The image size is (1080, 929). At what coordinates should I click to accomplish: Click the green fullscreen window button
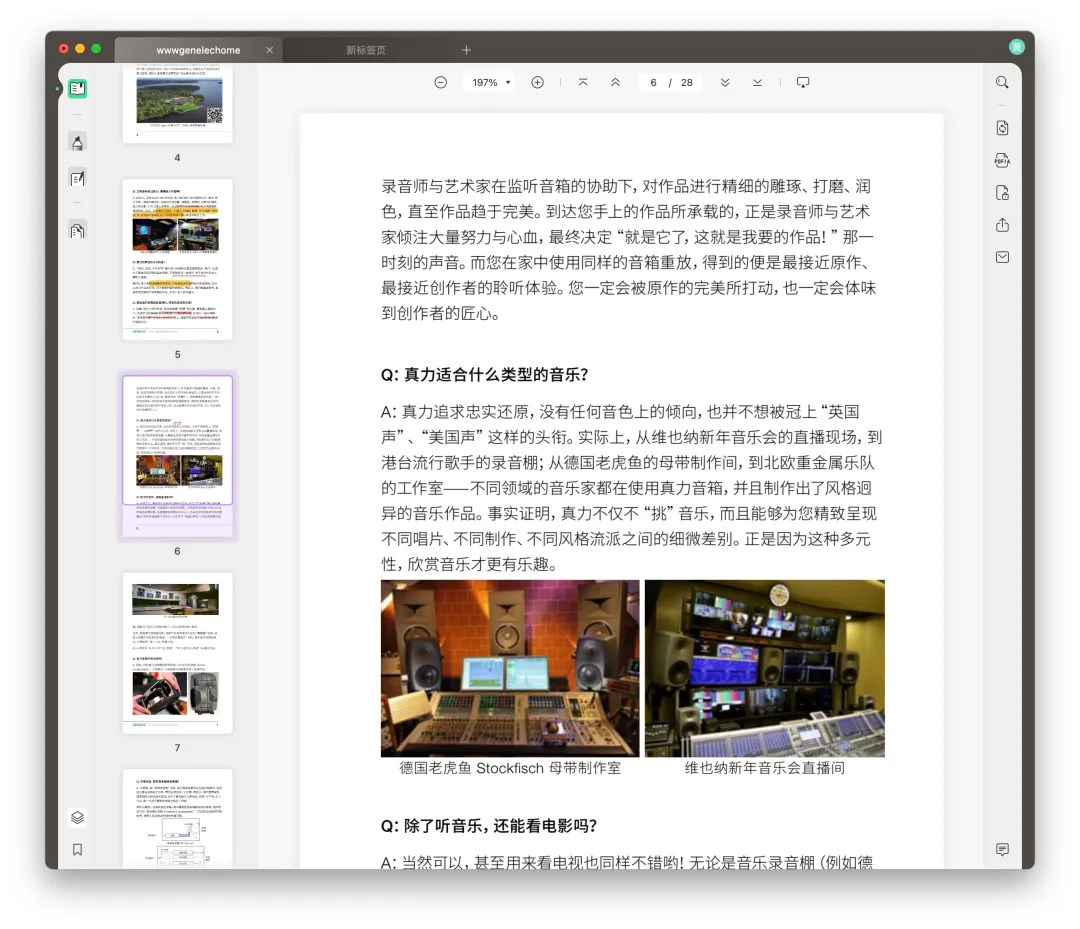tap(96, 49)
